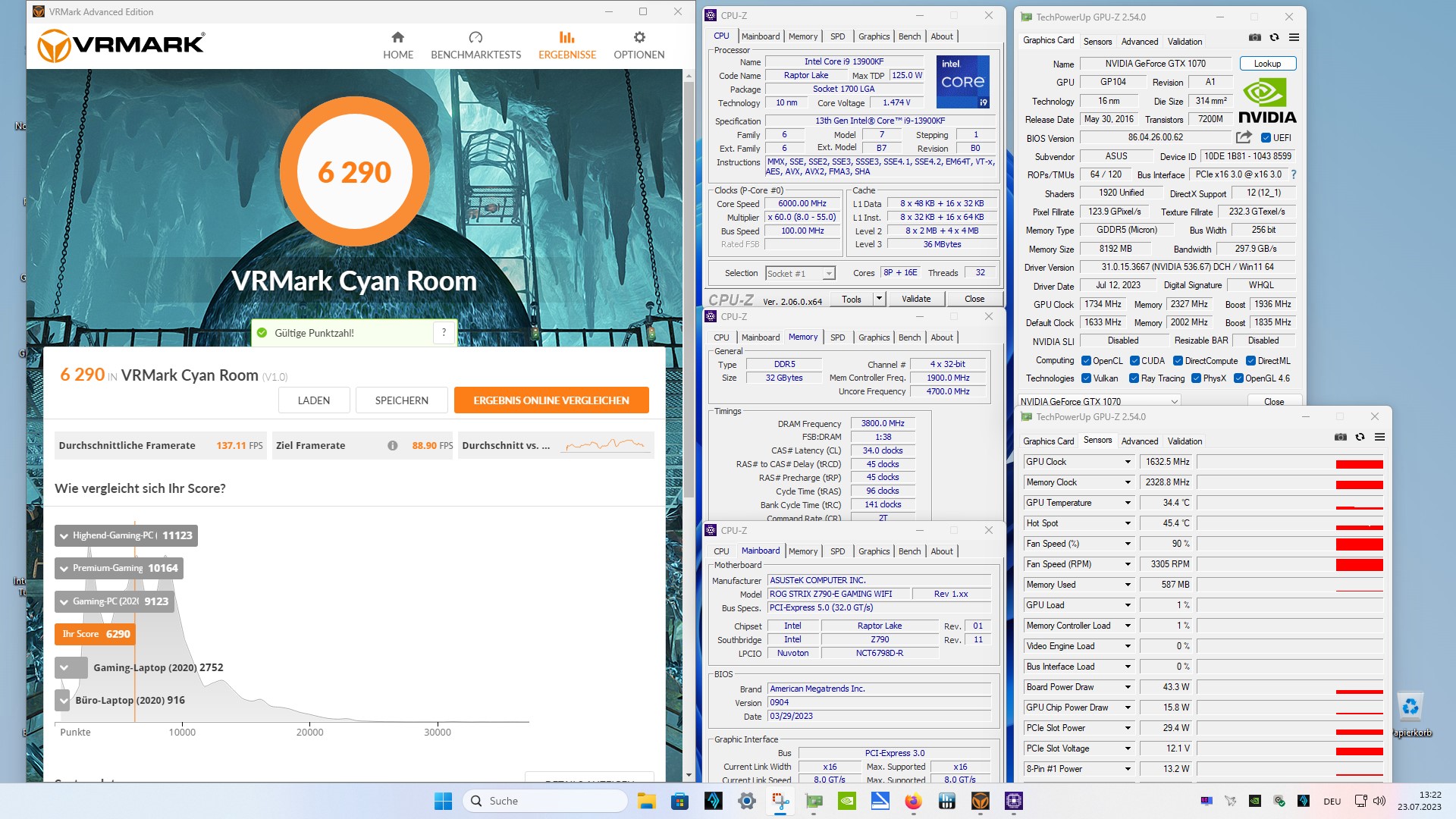Click the BIOS export share icon in GPU-Z

(1244, 137)
